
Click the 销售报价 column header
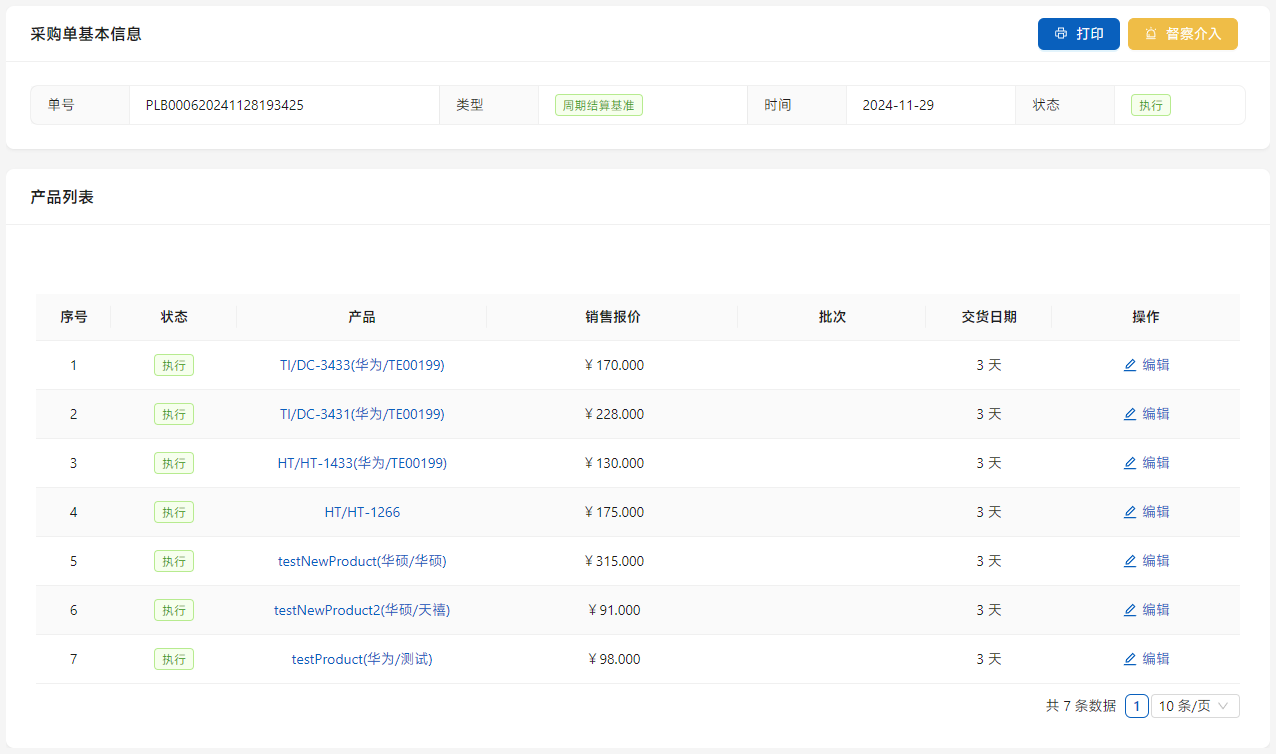coord(612,317)
